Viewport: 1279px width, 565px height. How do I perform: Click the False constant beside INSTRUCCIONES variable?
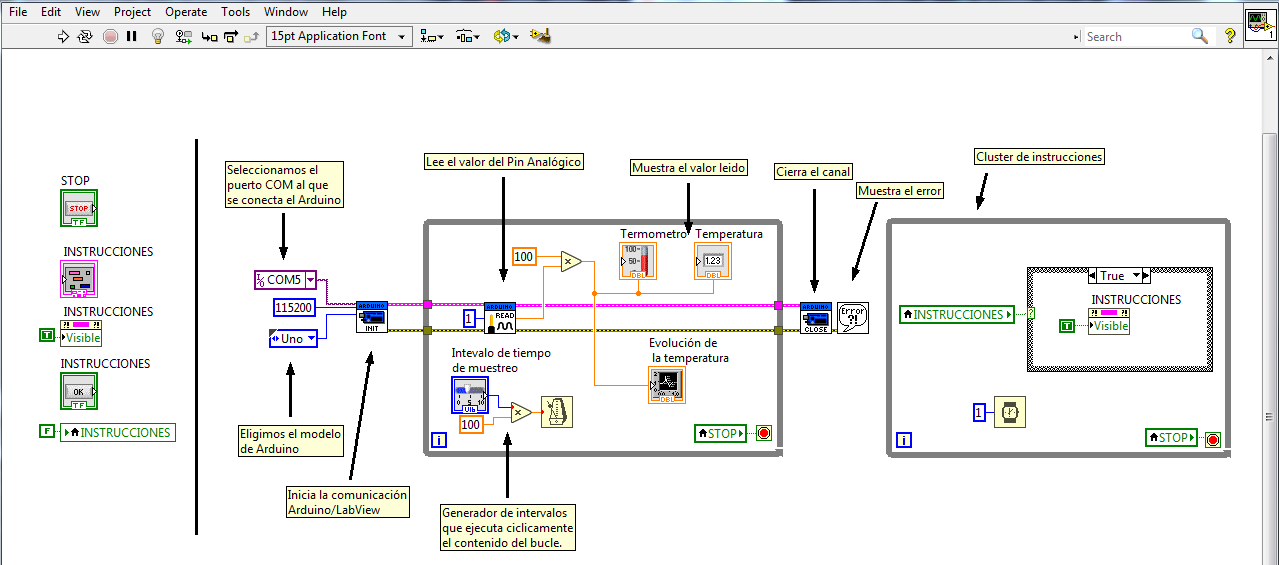pos(47,433)
